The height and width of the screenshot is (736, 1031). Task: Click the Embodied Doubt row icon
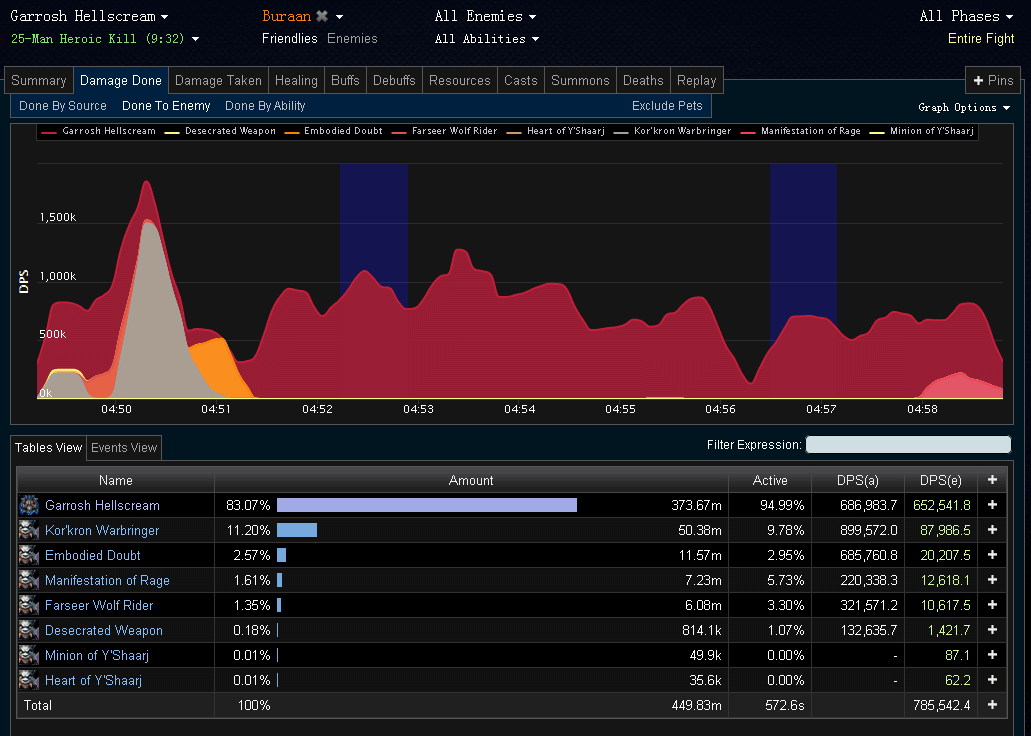click(29, 556)
